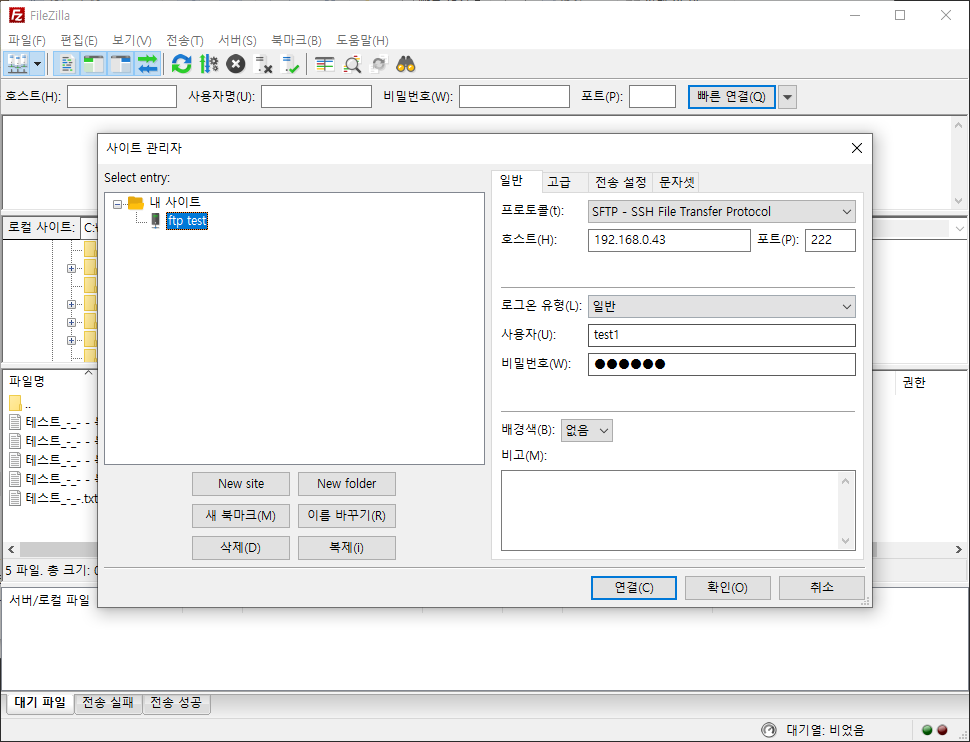Click the quickconnect 비밀번호(W) input field
970x742 pixels.
pyautogui.click(x=514, y=97)
